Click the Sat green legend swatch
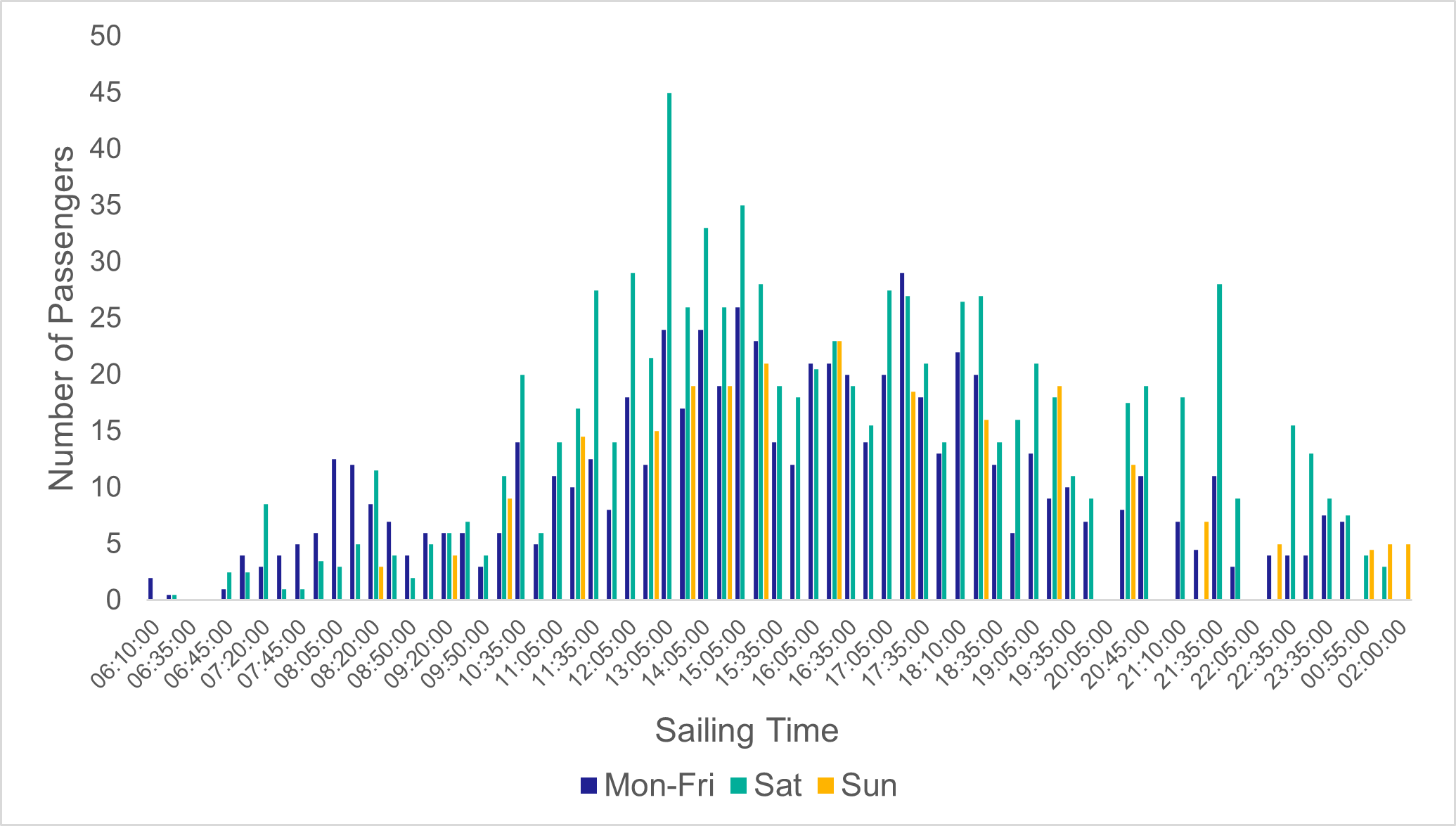The width and height of the screenshot is (1456, 826). 738,786
